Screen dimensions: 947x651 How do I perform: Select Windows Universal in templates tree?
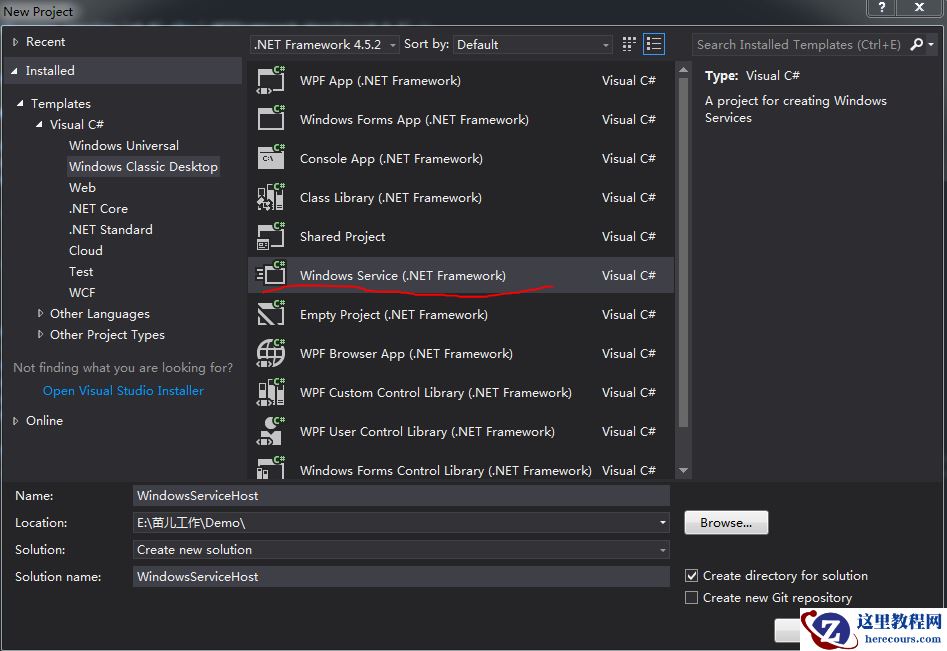124,146
